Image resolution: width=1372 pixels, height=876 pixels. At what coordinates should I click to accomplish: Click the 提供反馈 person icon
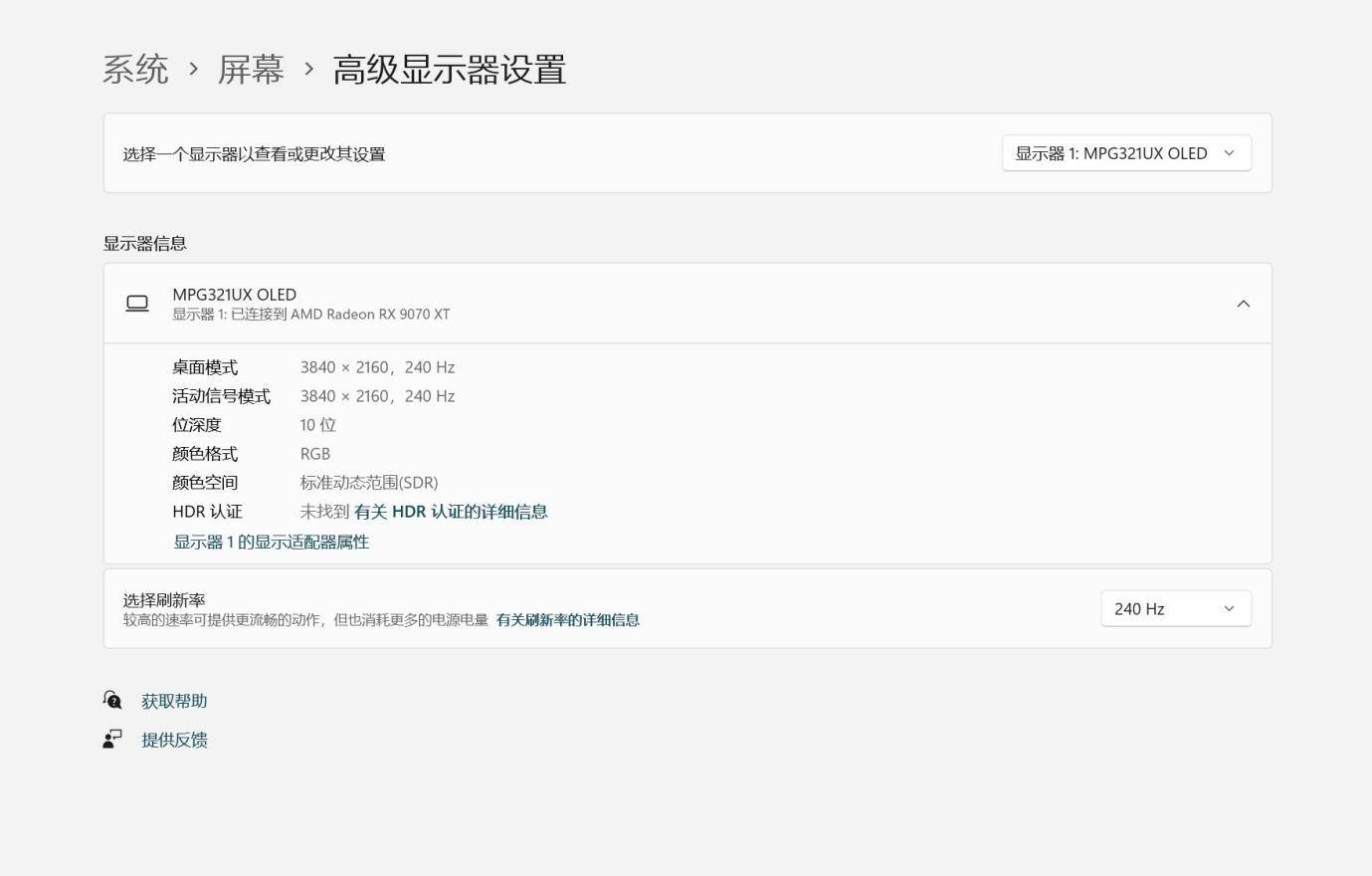pos(112,739)
